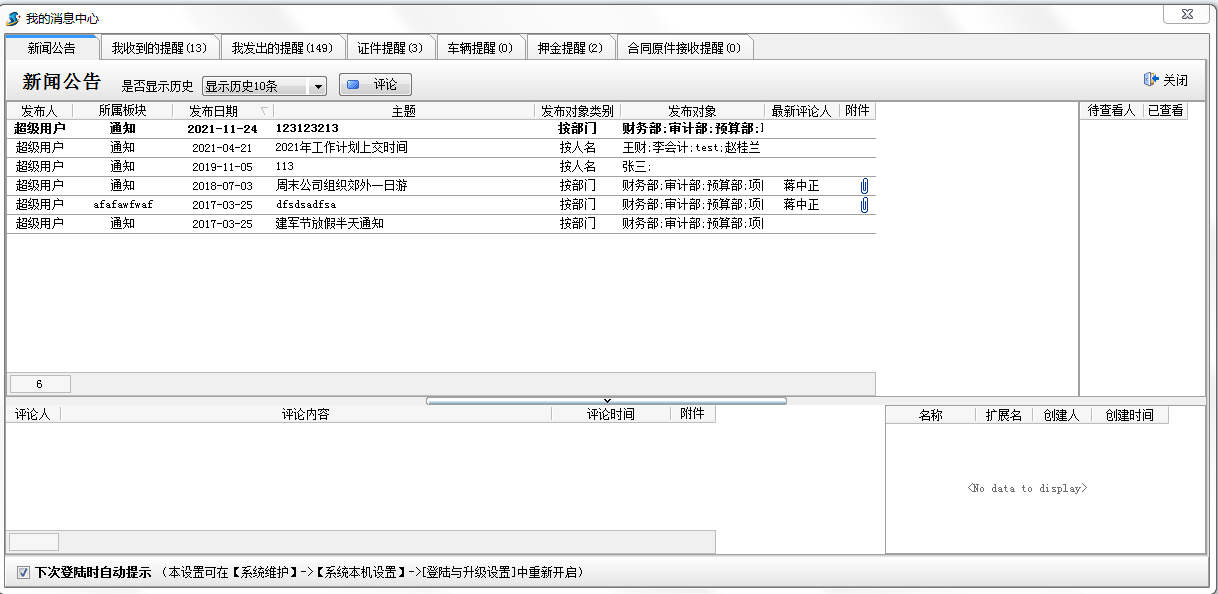Click the 评论内容 column header
Viewport: 1218px width, 594px height.
[305, 414]
